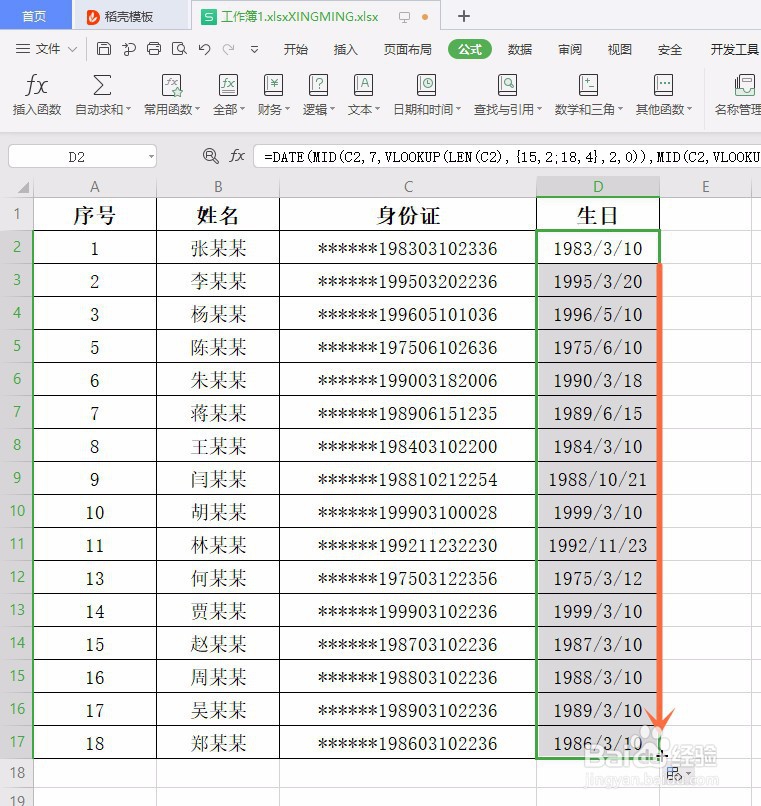
Task: Click the fx icon beside formula bar
Action: (x=237, y=156)
